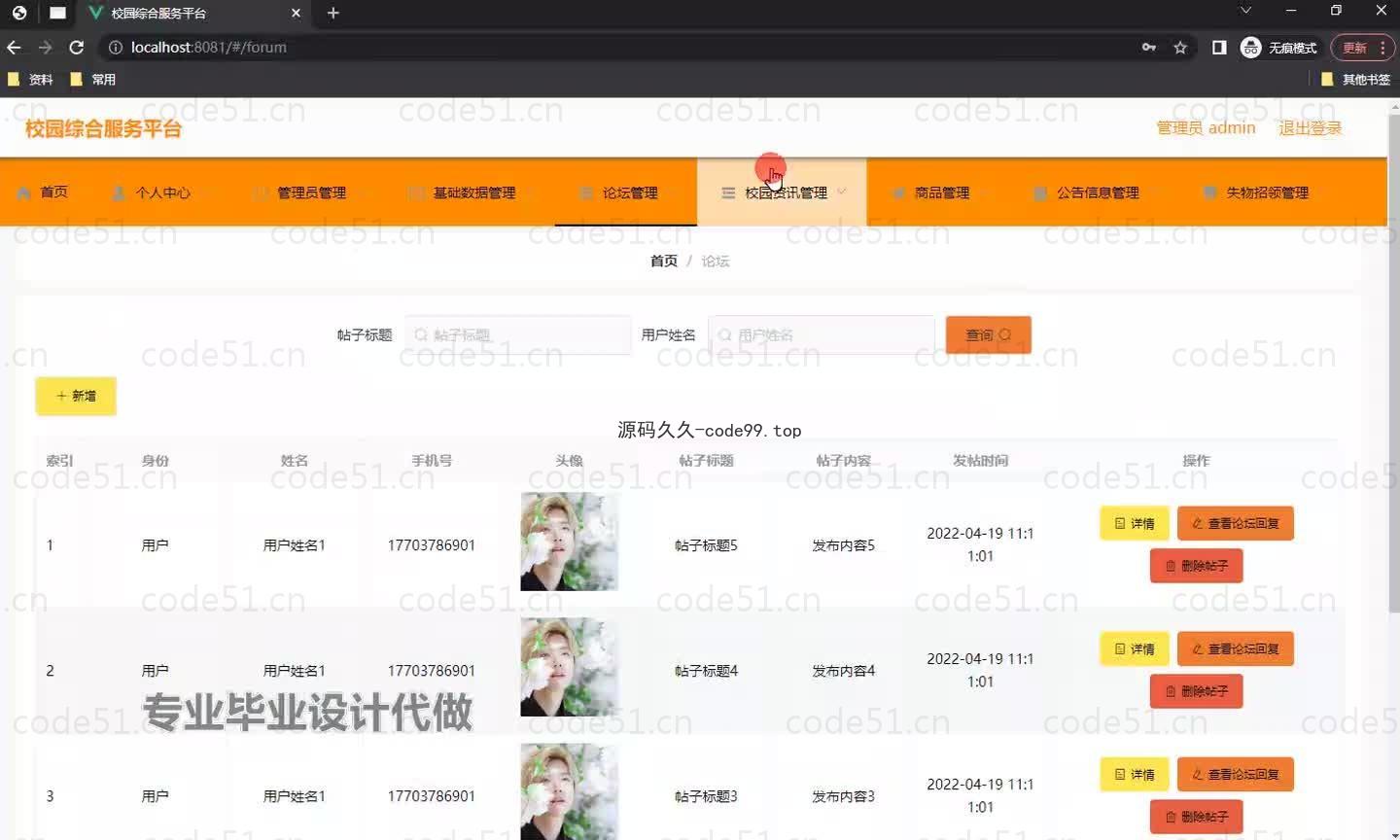
Task: Click 管理员 admin account link
Action: 1206,128
